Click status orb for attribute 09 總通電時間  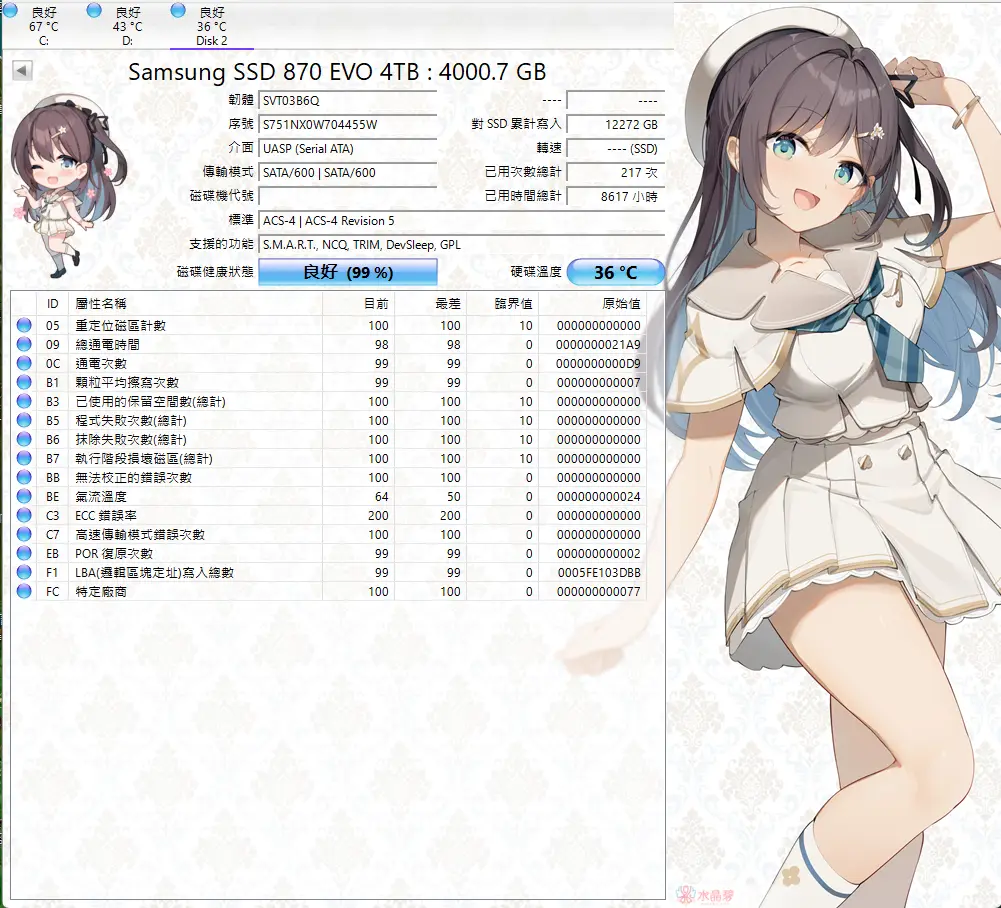[x=25, y=344]
